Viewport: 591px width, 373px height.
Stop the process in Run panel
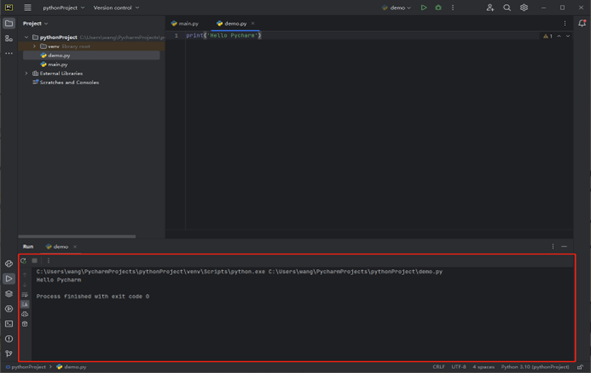35,260
